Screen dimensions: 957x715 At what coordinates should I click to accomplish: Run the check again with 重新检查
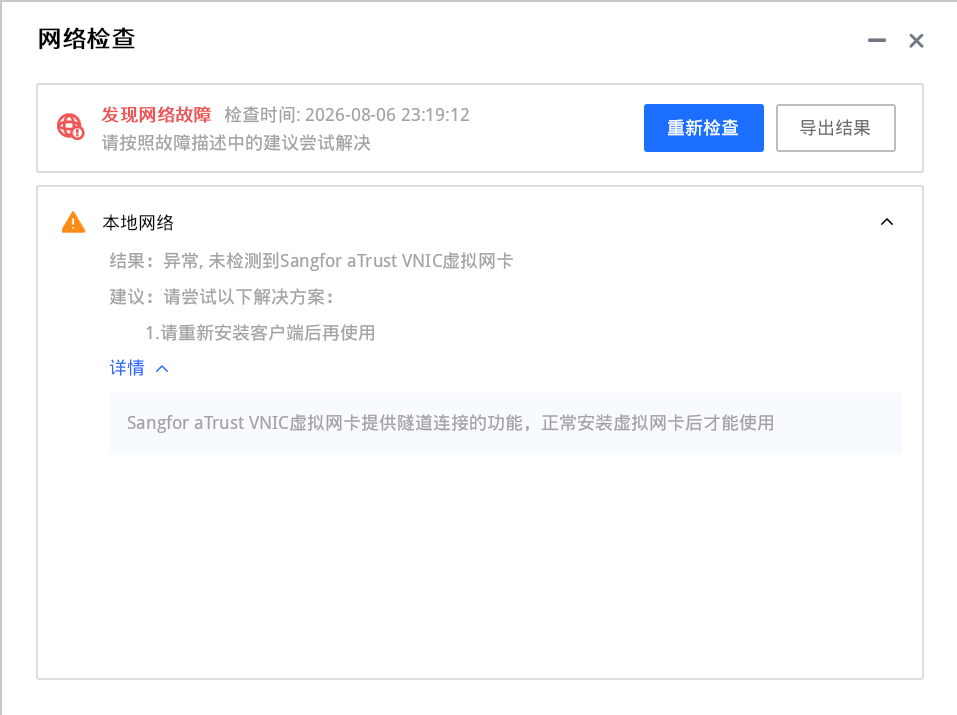pos(704,128)
